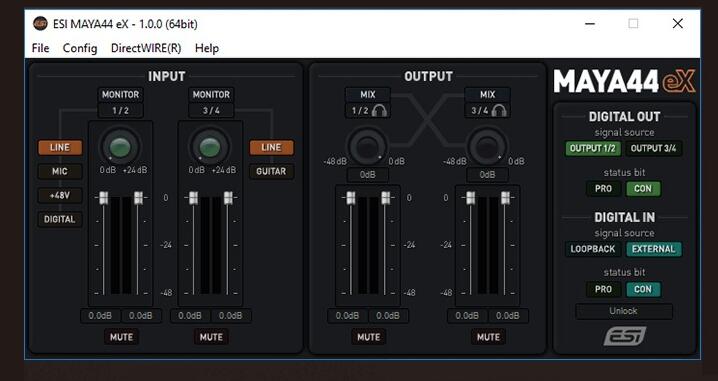Click the ESI logo below Unlock
The image size is (718, 381).
coord(624,336)
